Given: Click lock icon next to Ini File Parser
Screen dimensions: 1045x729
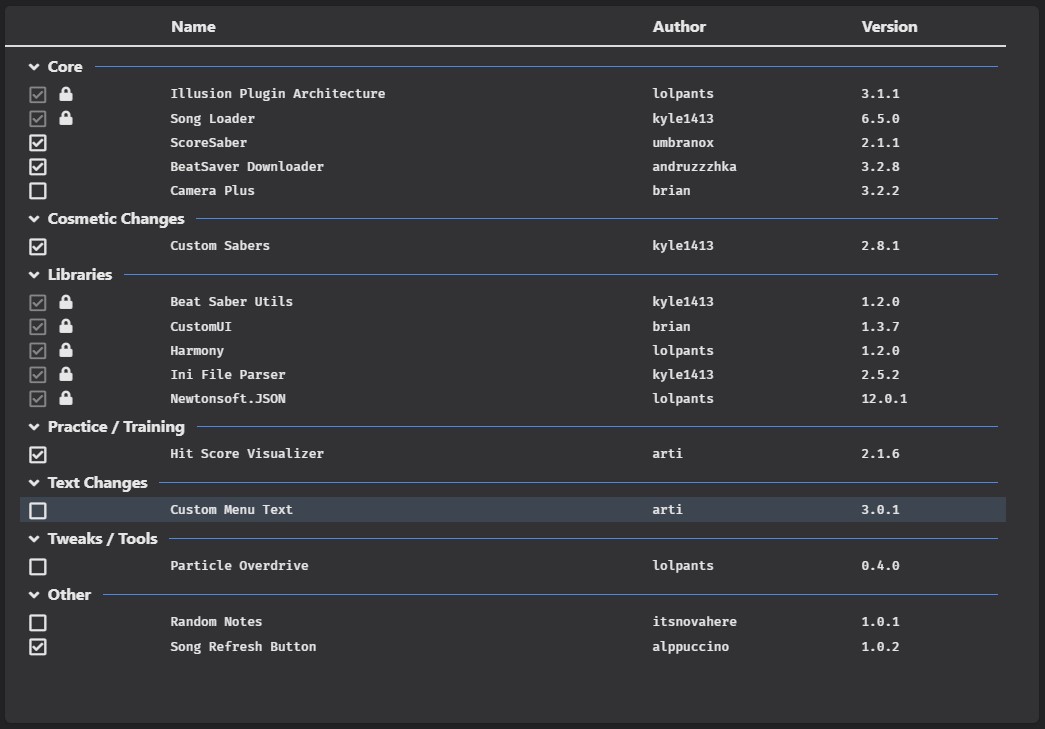Looking at the screenshot, I should [x=65, y=374].
